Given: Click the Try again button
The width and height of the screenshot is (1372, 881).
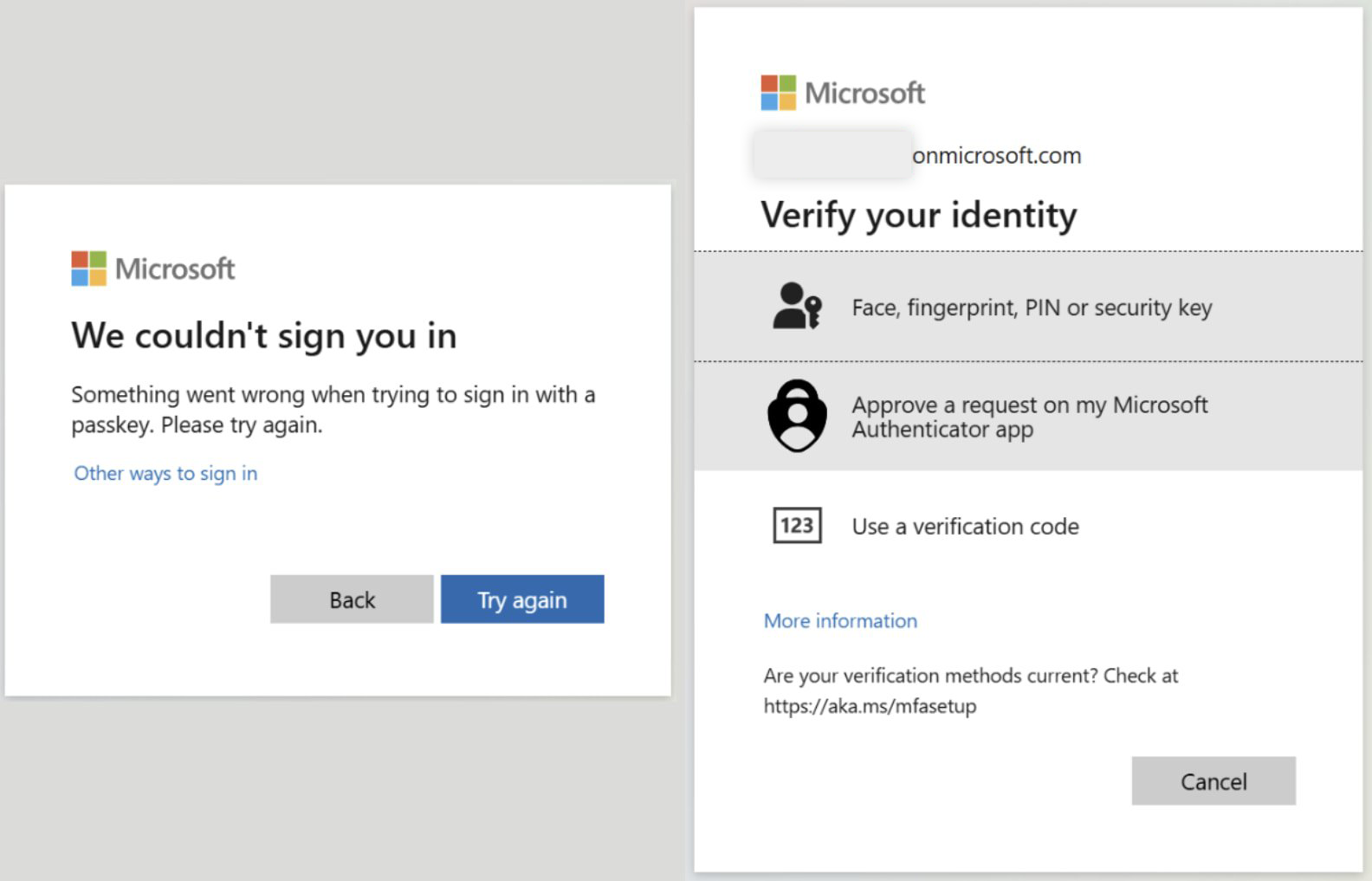Looking at the screenshot, I should click(522, 599).
